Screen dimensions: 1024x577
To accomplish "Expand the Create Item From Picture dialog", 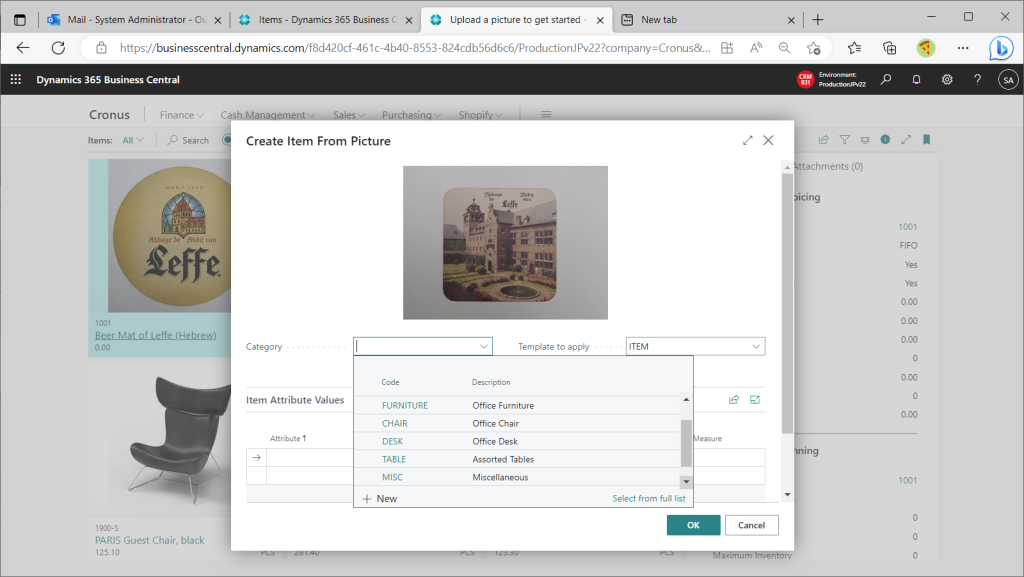I will point(748,140).
